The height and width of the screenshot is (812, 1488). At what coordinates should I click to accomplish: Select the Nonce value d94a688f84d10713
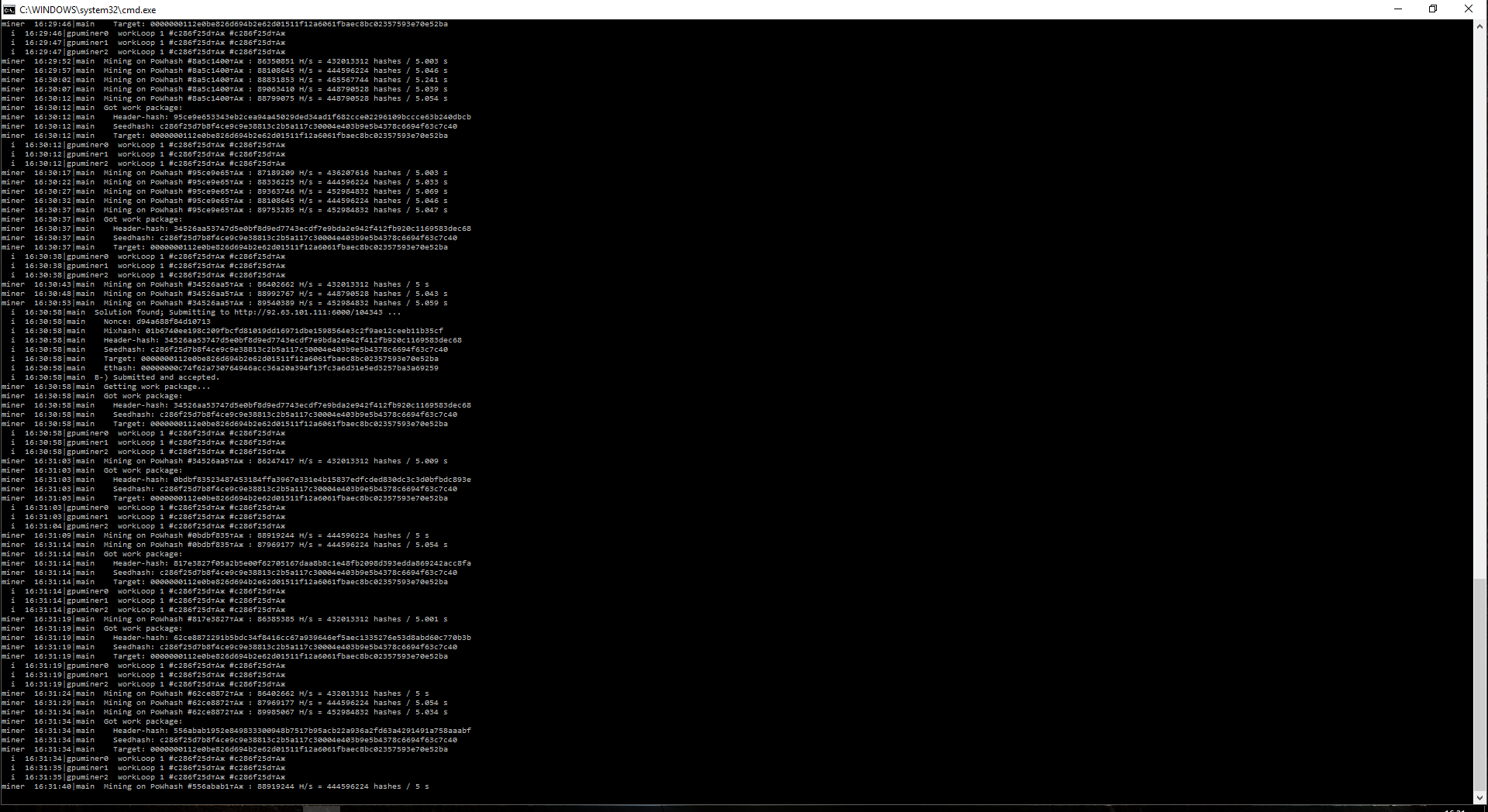(x=173, y=322)
